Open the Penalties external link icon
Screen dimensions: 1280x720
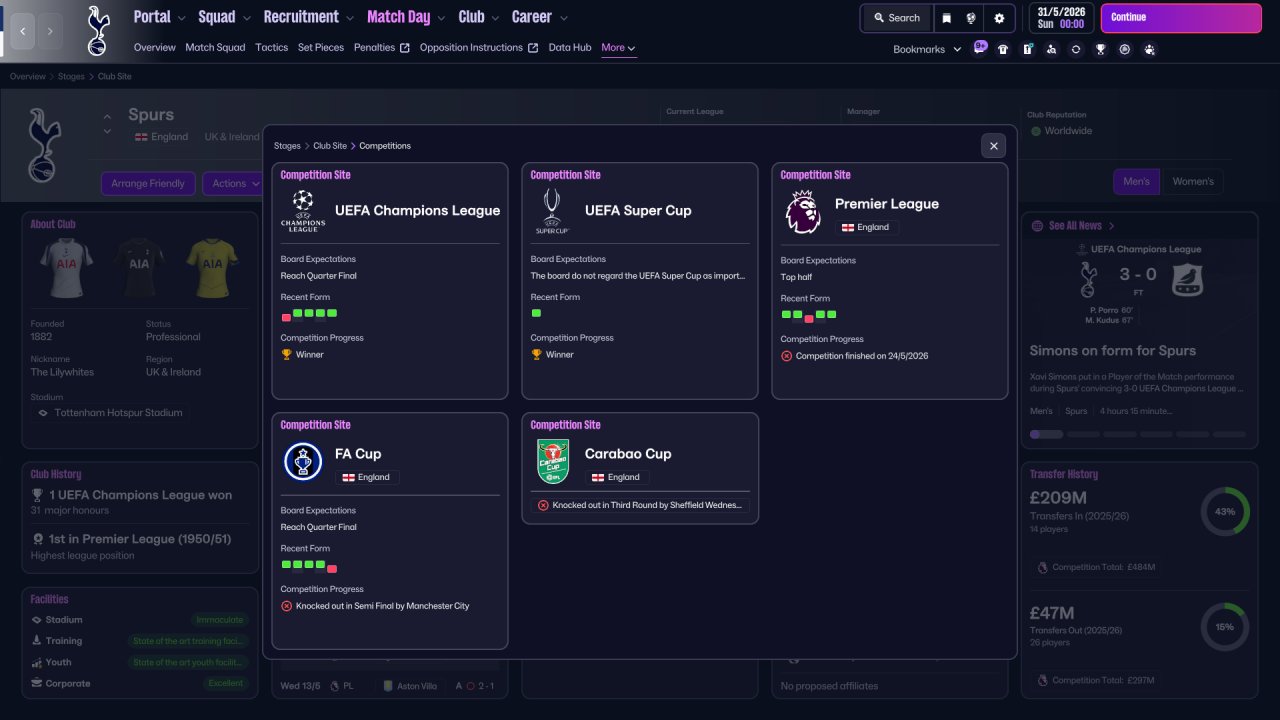(x=405, y=48)
